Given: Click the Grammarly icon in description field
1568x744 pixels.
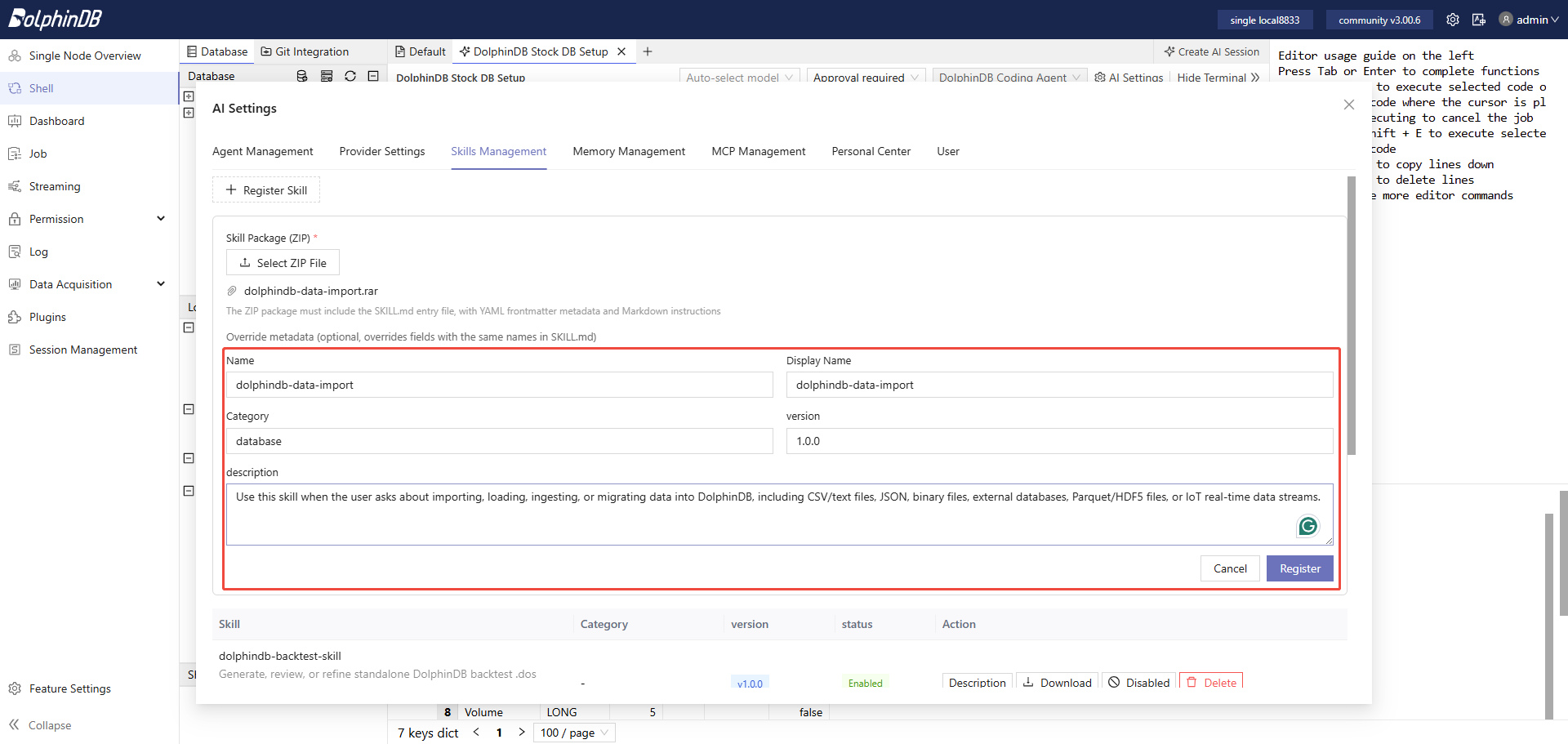Looking at the screenshot, I should coord(1307,526).
